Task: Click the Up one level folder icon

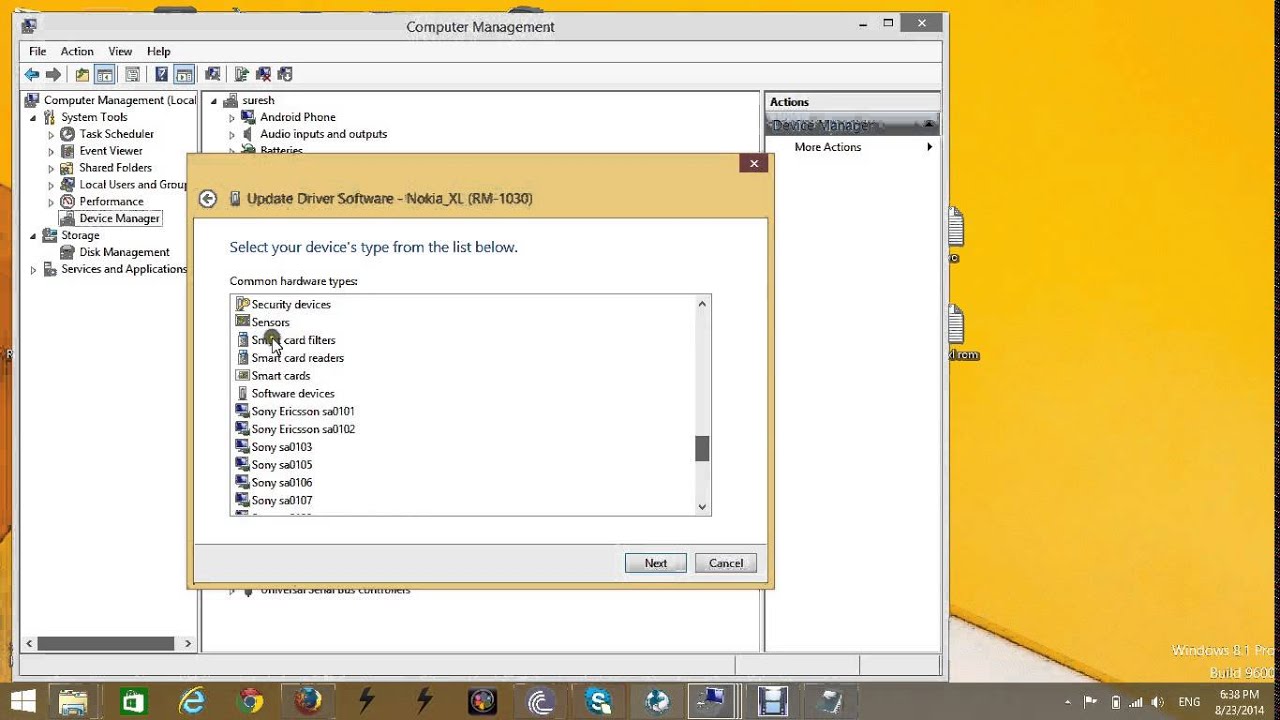Action: click(x=82, y=74)
